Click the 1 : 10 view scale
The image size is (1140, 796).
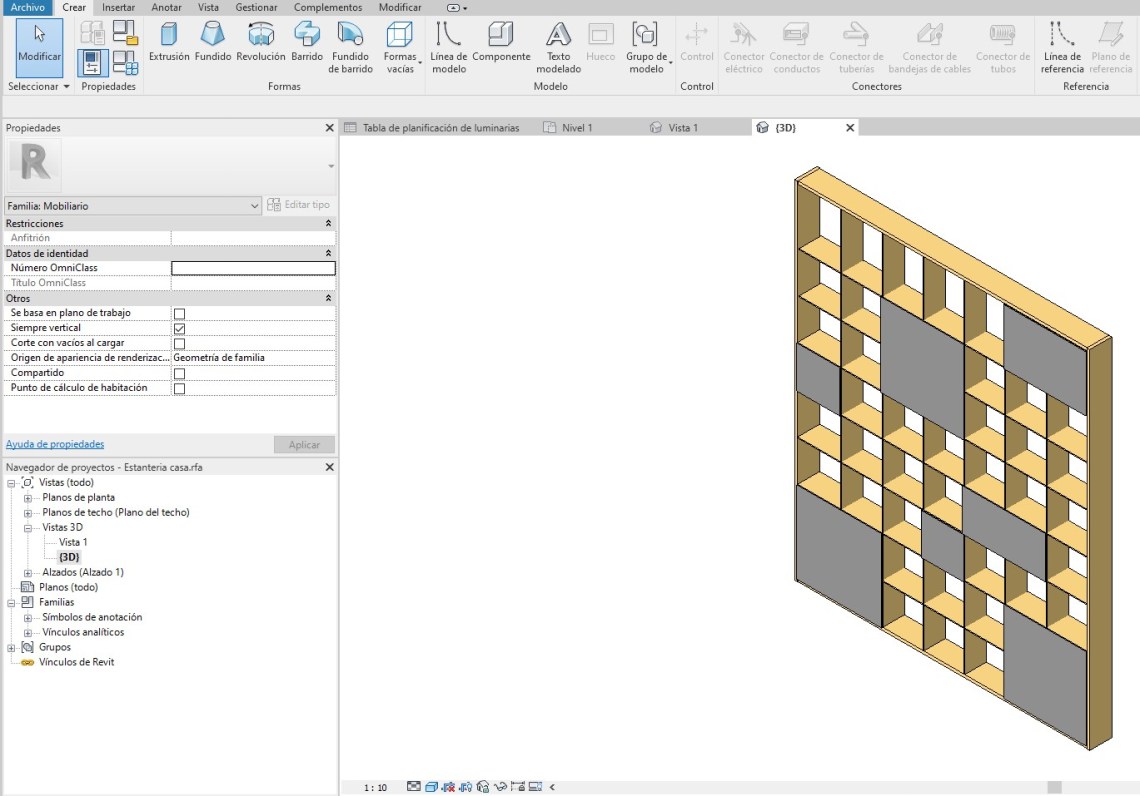pyautogui.click(x=375, y=787)
